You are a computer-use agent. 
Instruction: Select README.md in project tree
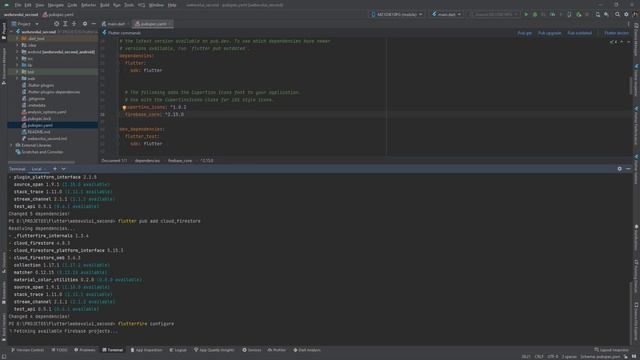coord(38,132)
